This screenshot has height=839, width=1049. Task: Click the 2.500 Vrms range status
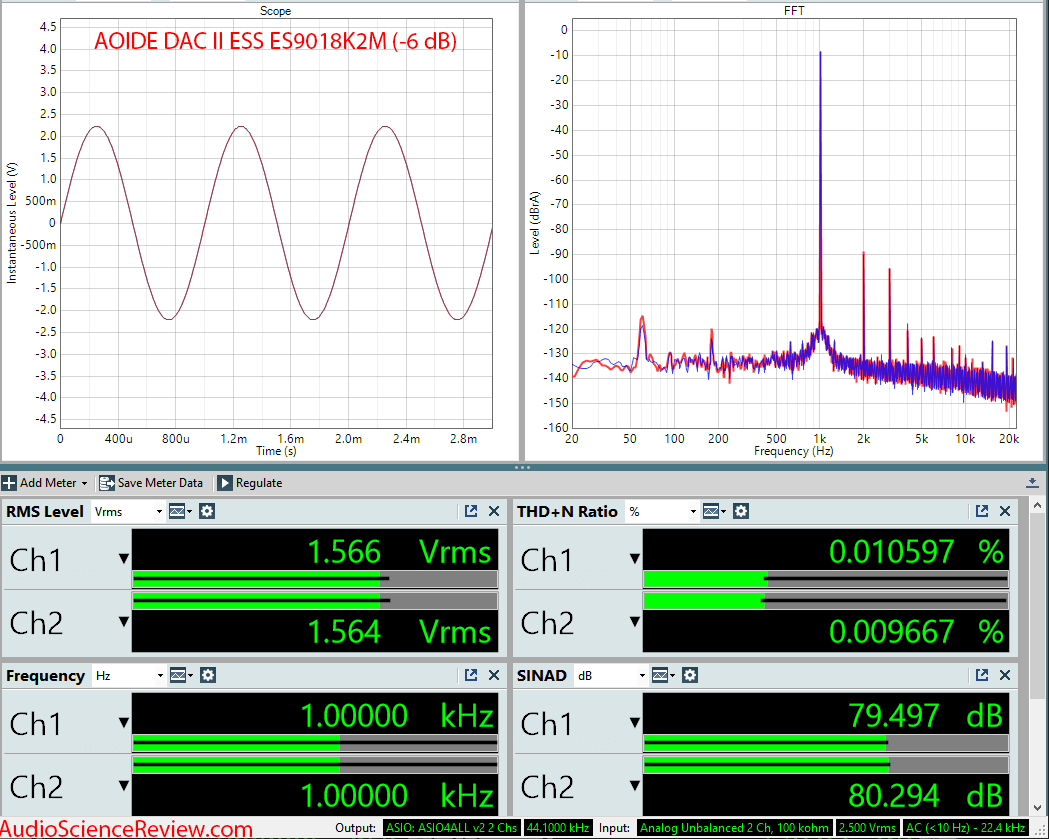point(867,828)
